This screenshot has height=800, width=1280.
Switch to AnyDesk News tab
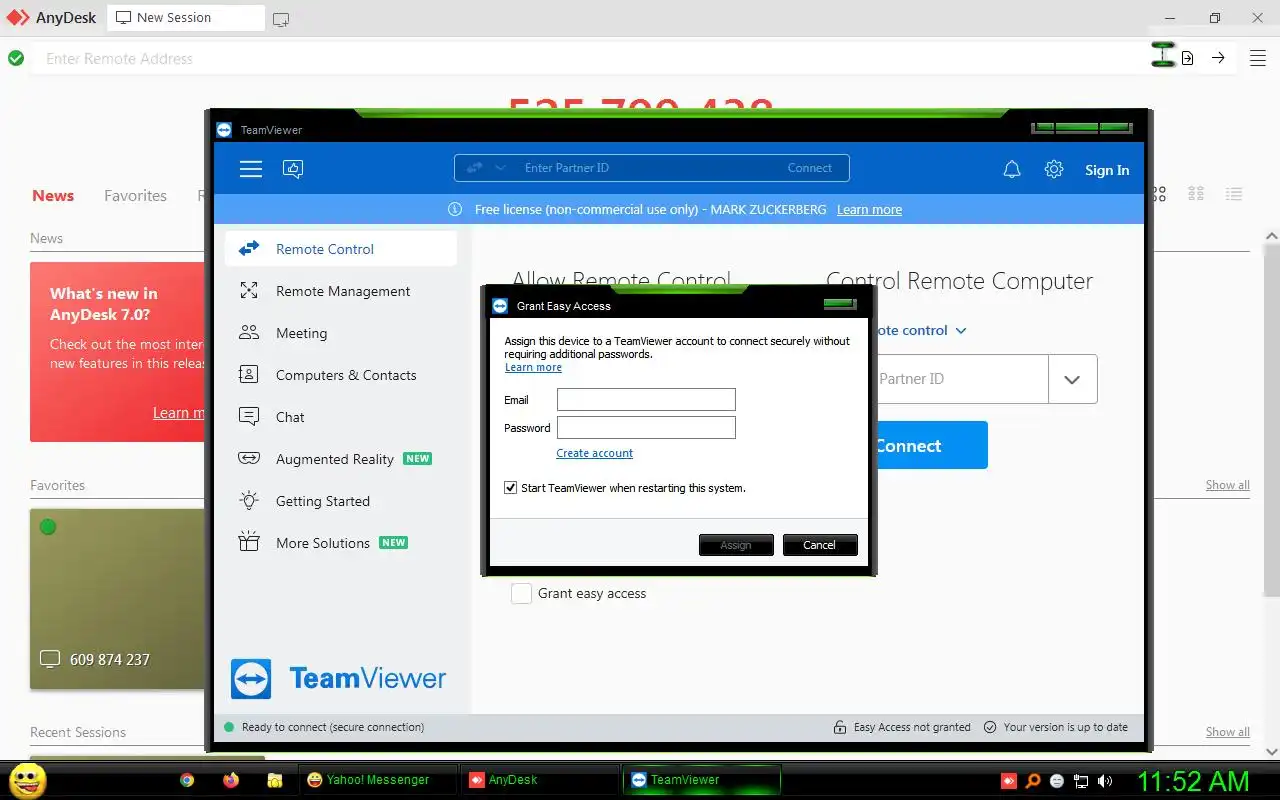[53, 196]
